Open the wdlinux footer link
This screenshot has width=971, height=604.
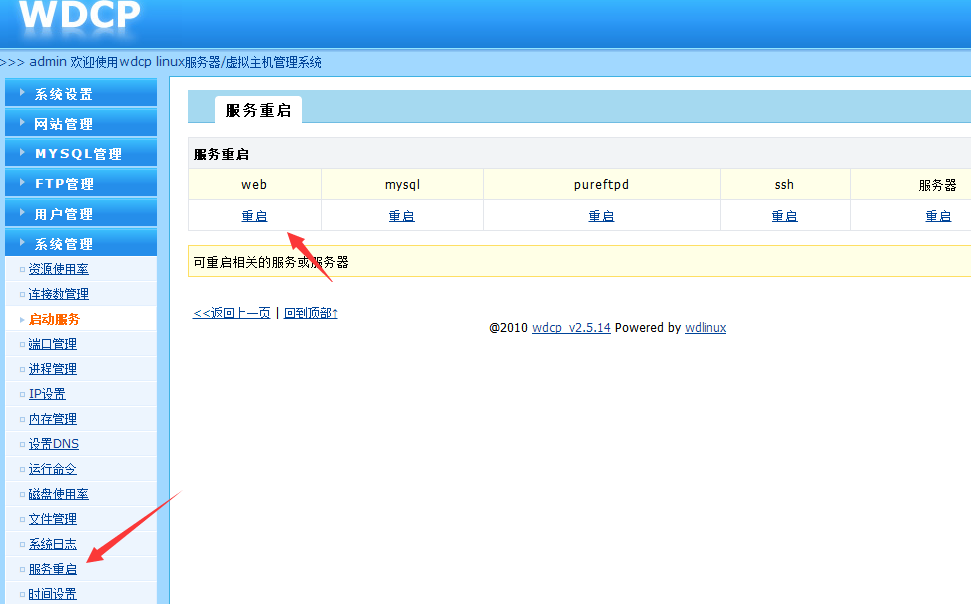(705, 328)
